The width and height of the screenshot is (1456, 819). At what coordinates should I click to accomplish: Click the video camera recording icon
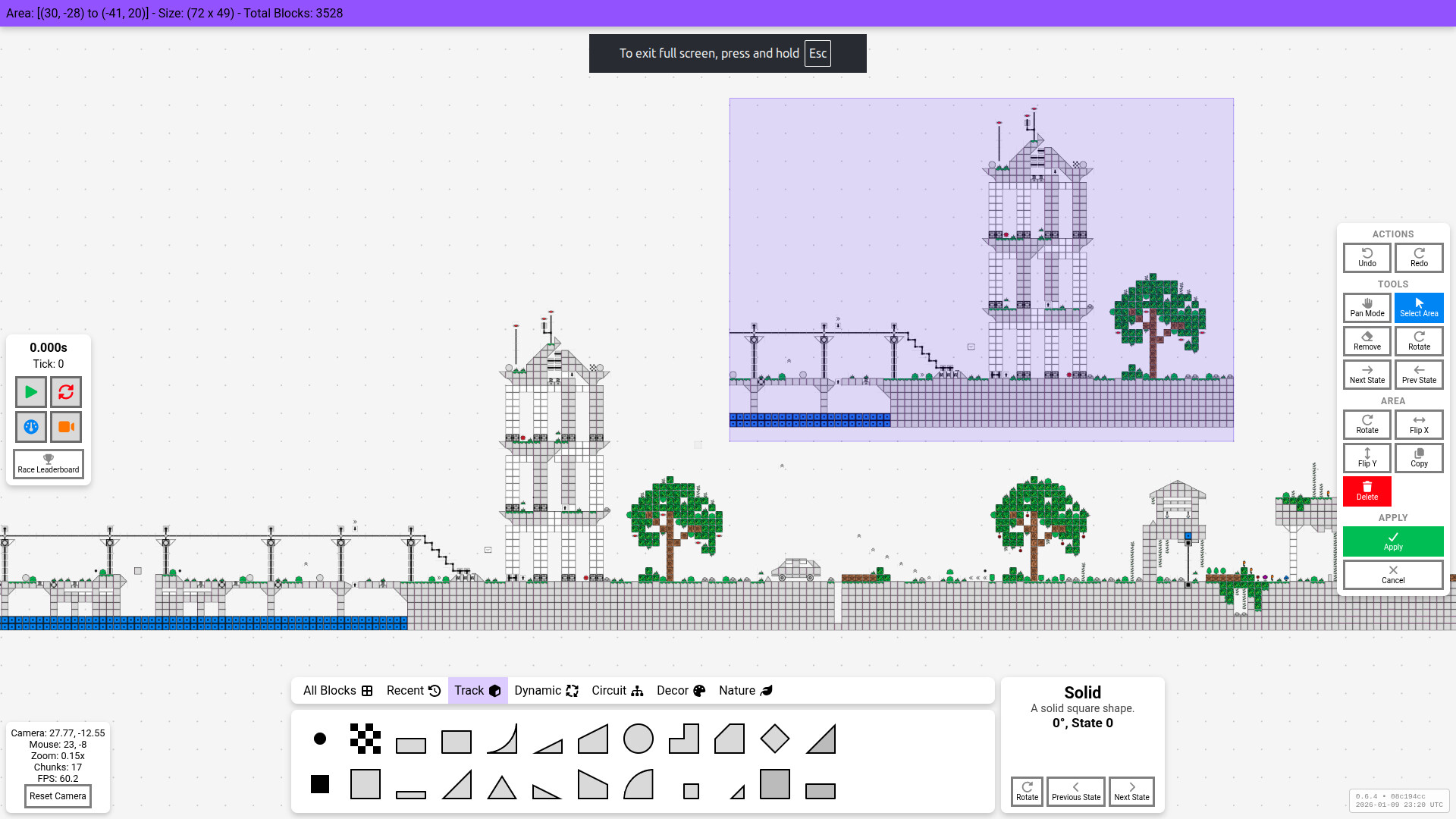(65, 426)
